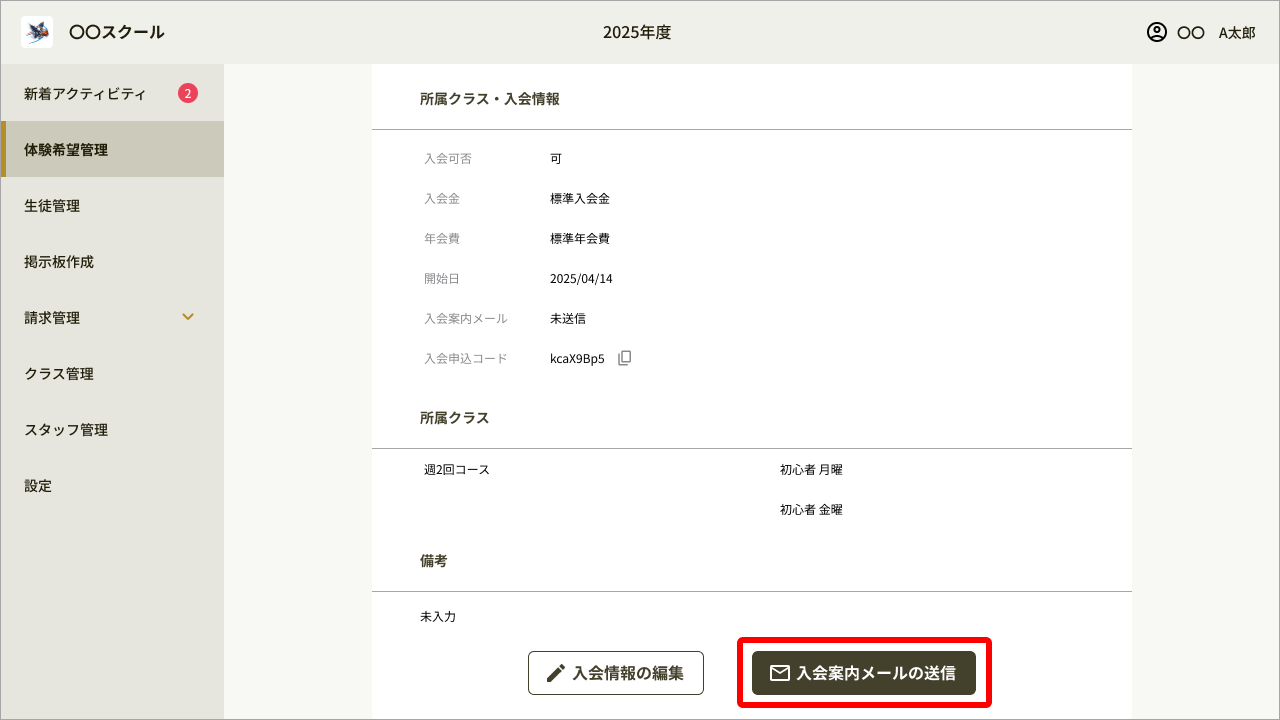This screenshot has width=1280, height=720.
Task: Collapse the 請求管理 chevron menu
Action: click(x=187, y=317)
